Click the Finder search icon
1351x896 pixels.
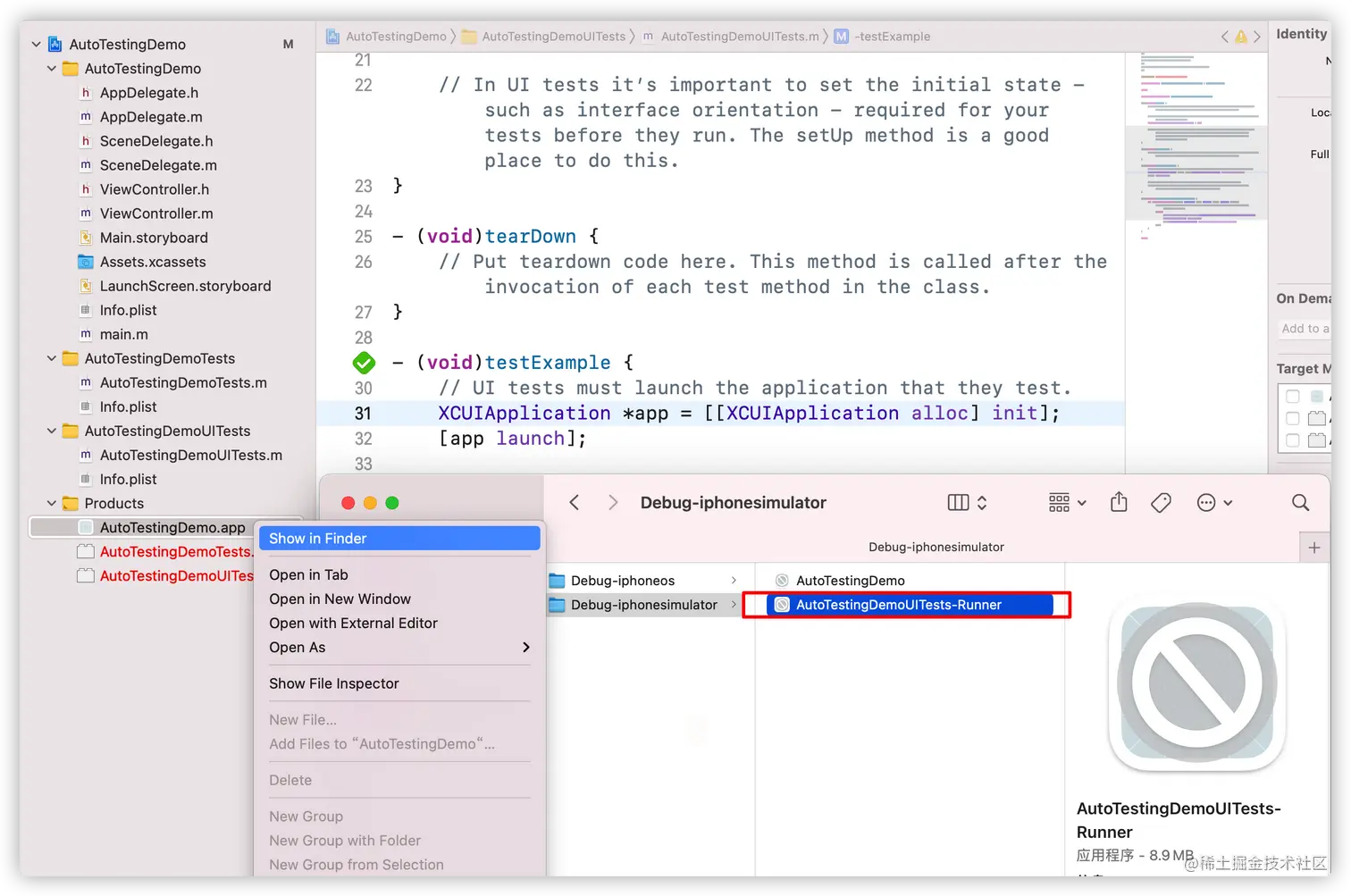tap(1300, 503)
